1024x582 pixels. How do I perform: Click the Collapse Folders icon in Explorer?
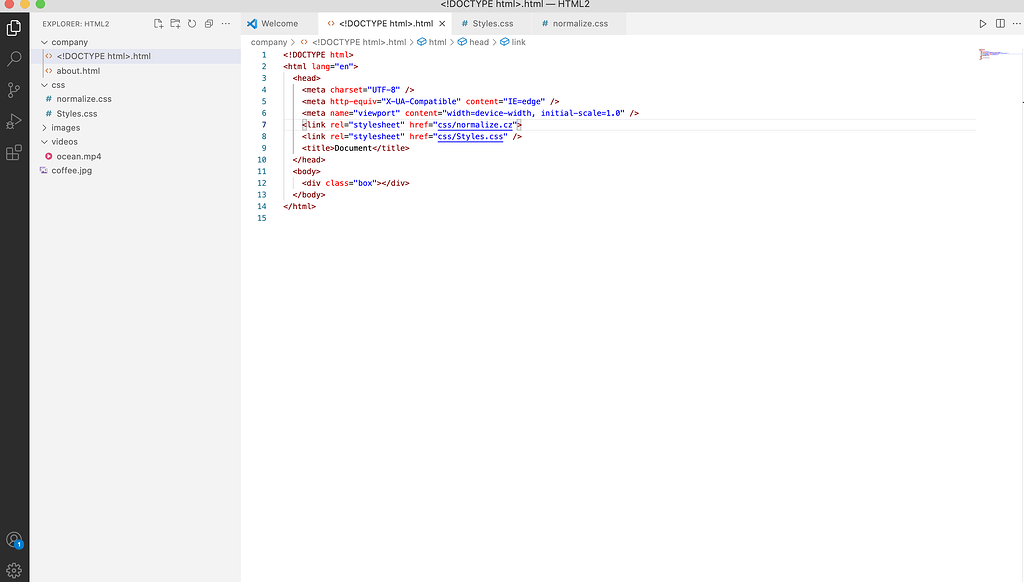pos(209,23)
